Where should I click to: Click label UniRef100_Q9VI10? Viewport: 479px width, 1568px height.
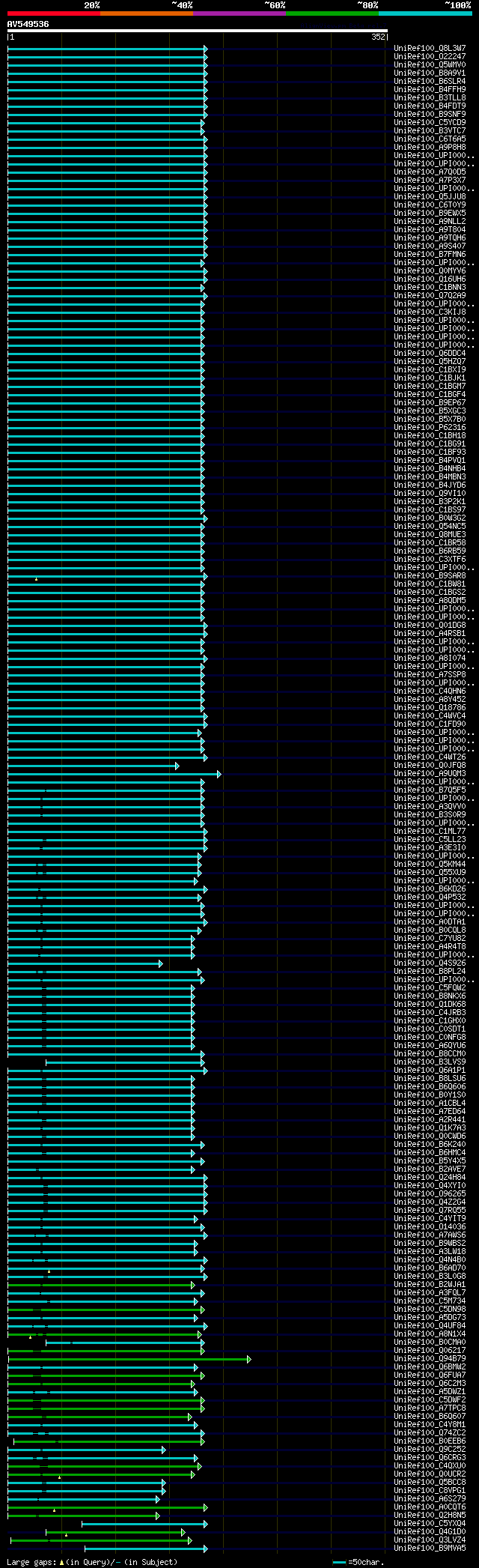point(430,493)
